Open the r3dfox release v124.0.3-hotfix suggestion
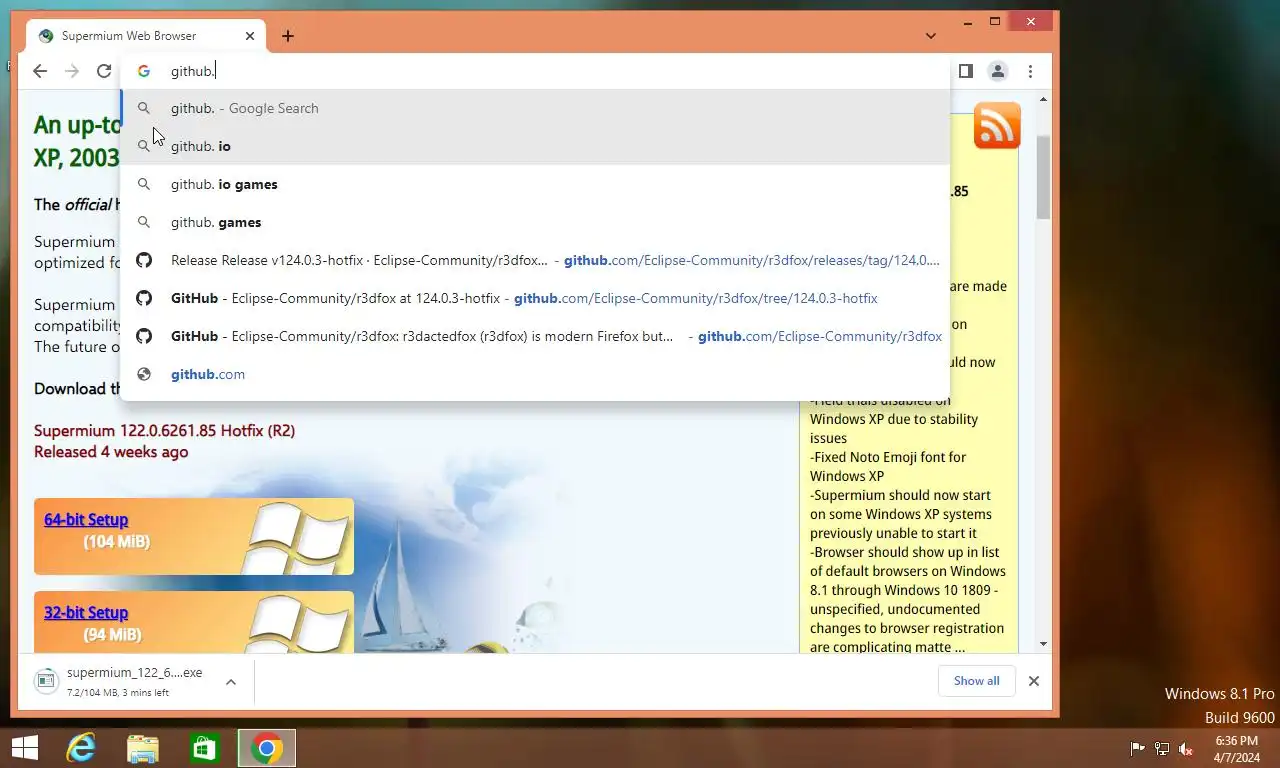 (x=535, y=260)
